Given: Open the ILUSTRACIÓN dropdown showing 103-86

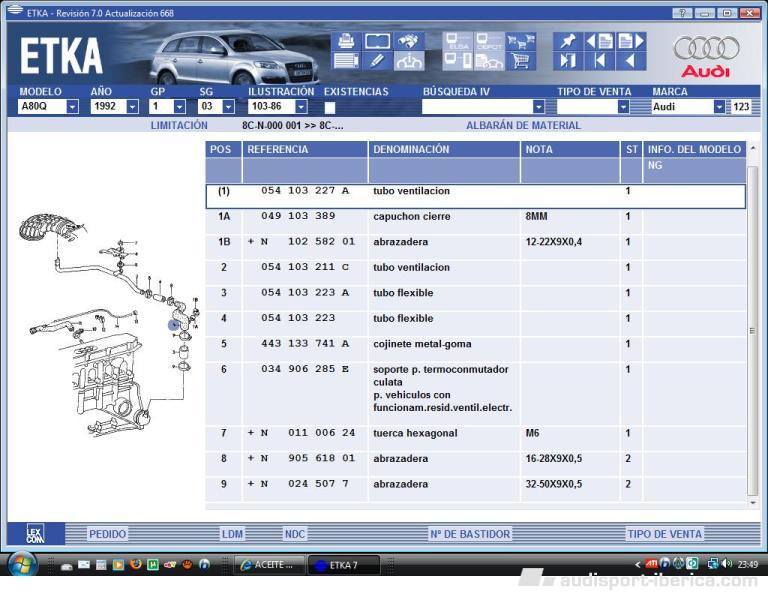Looking at the screenshot, I should pos(301,106).
